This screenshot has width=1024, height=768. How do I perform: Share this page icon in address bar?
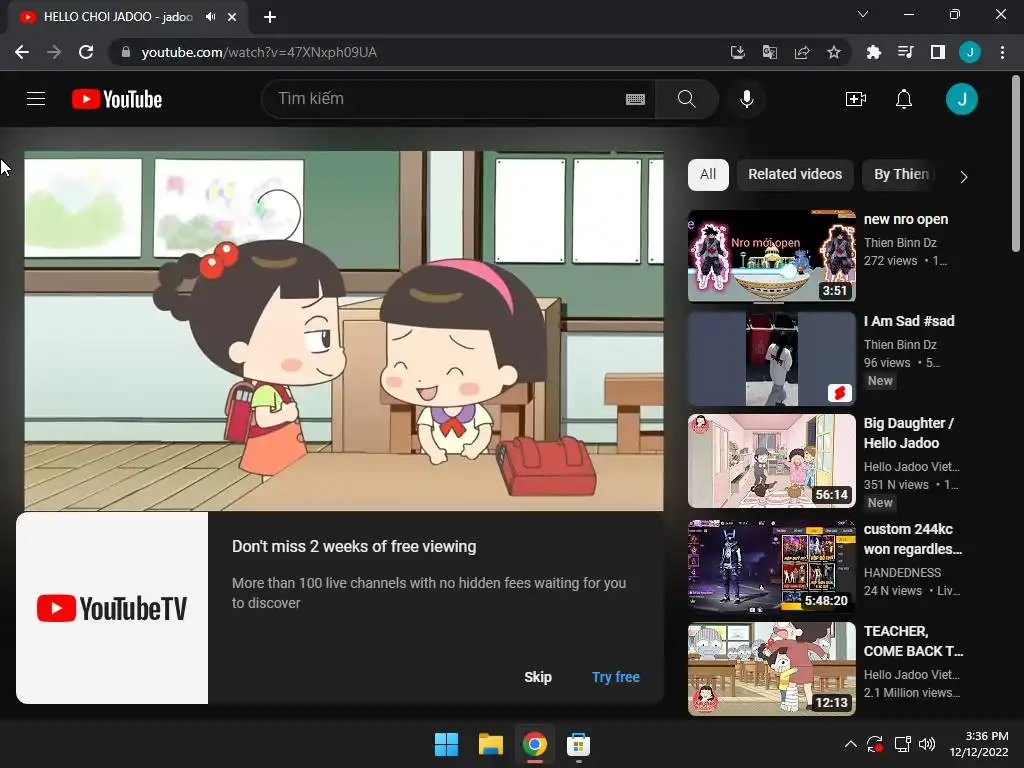tap(802, 52)
